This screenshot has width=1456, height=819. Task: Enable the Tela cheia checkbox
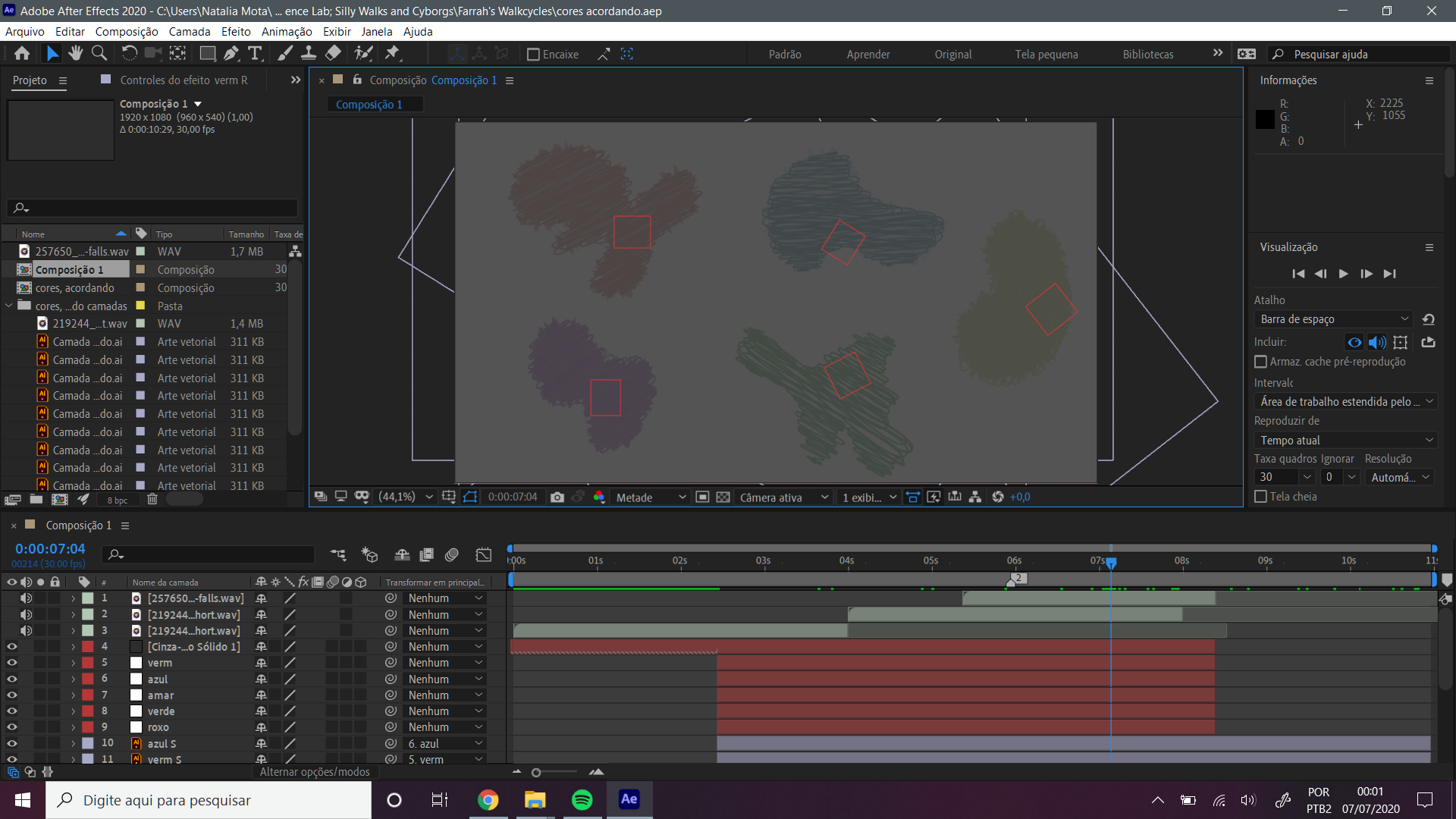tap(1260, 497)
